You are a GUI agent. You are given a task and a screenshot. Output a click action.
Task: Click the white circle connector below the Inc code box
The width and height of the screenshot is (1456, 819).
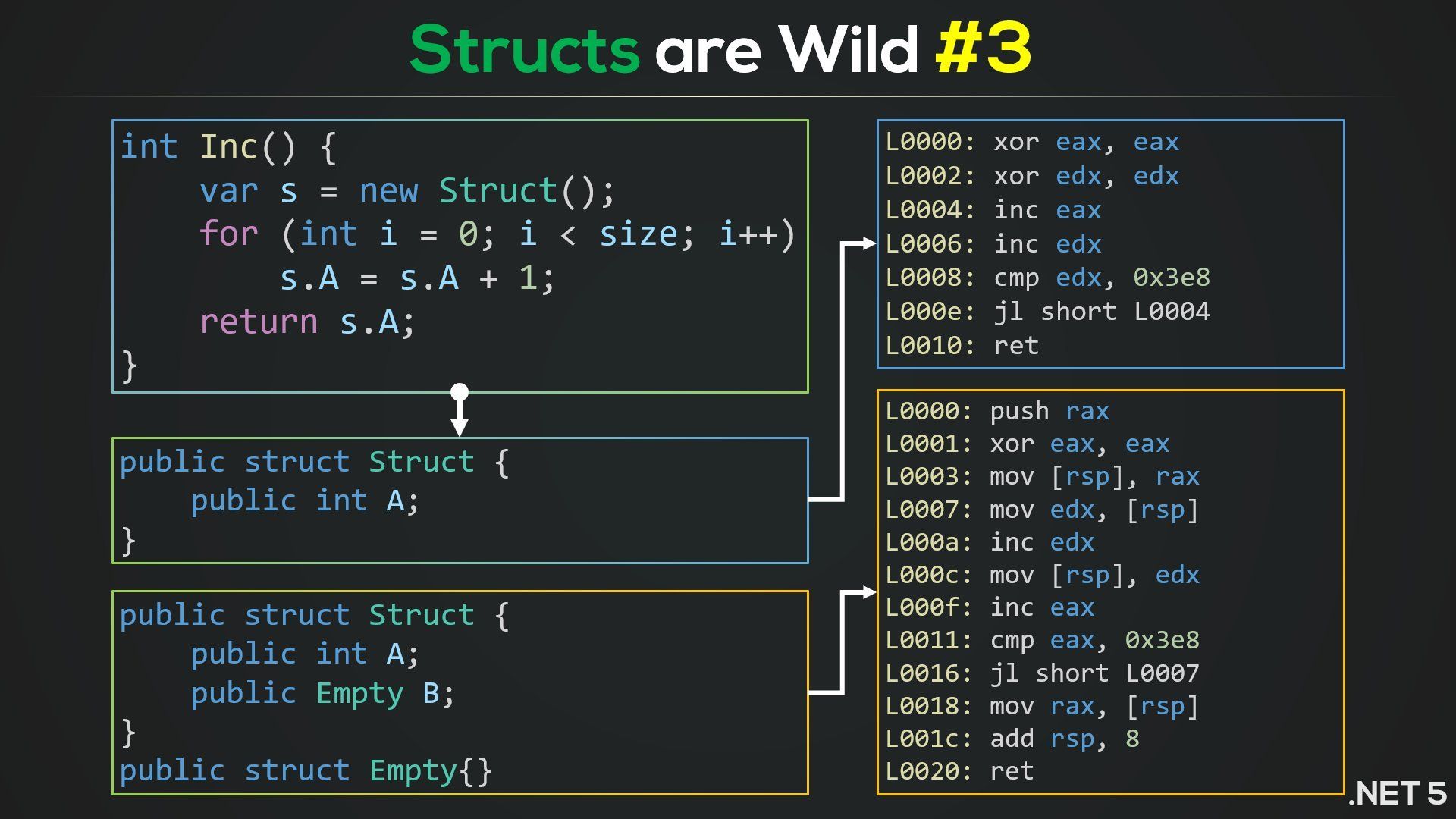(x=460, y=392)
